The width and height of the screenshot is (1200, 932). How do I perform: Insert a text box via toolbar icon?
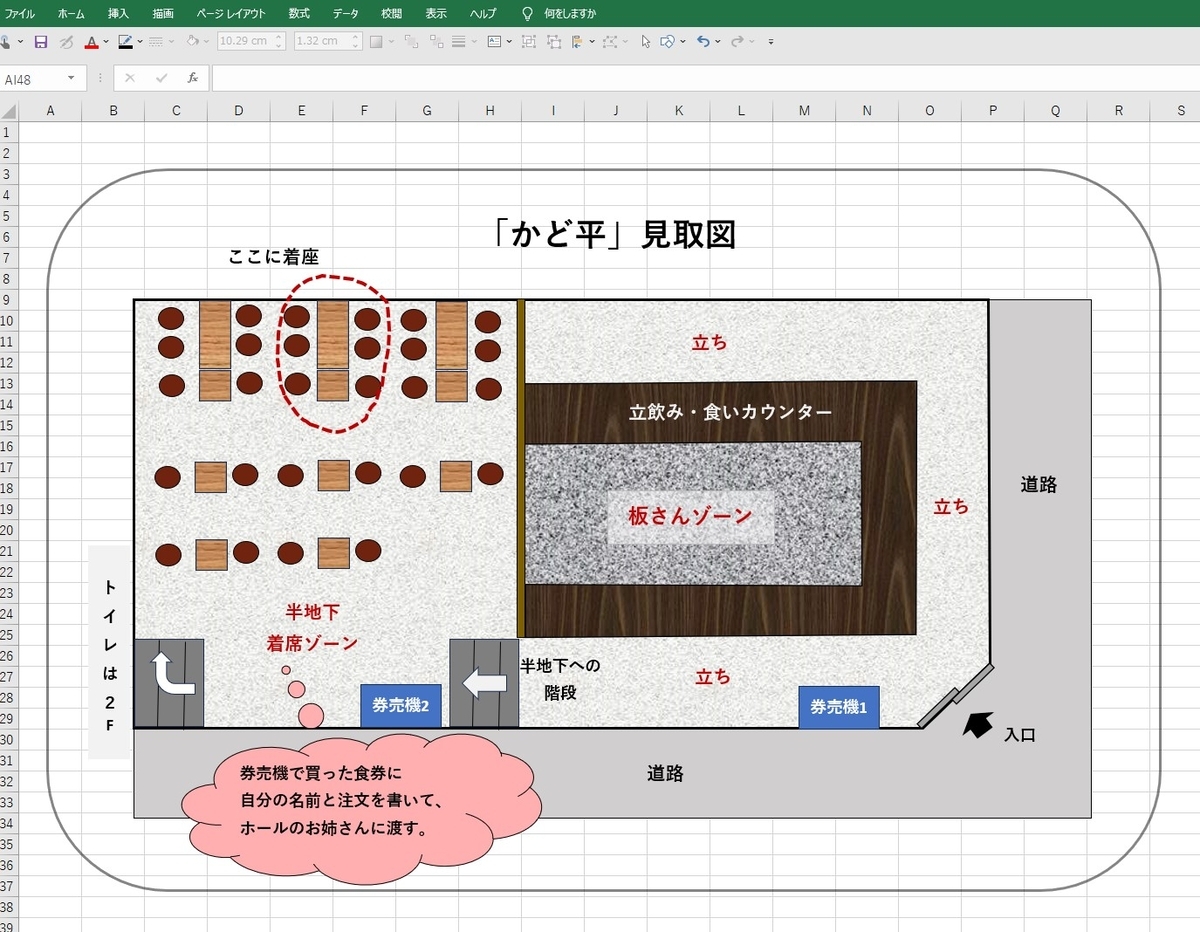494,42
